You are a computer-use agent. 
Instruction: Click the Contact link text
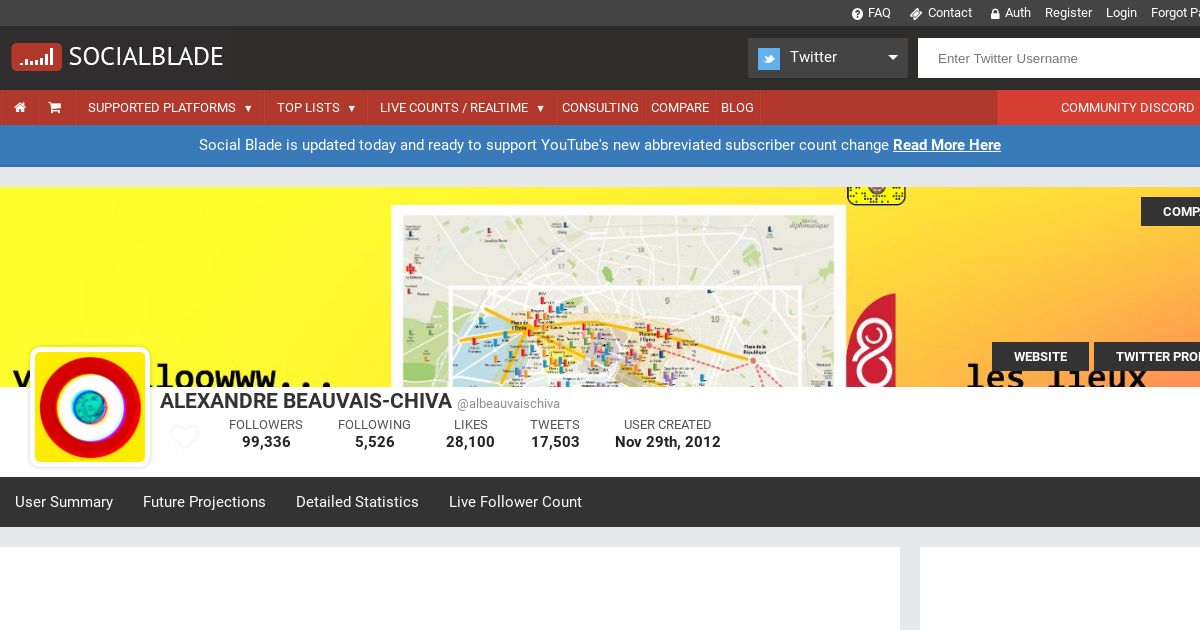[x=950, y=13]
